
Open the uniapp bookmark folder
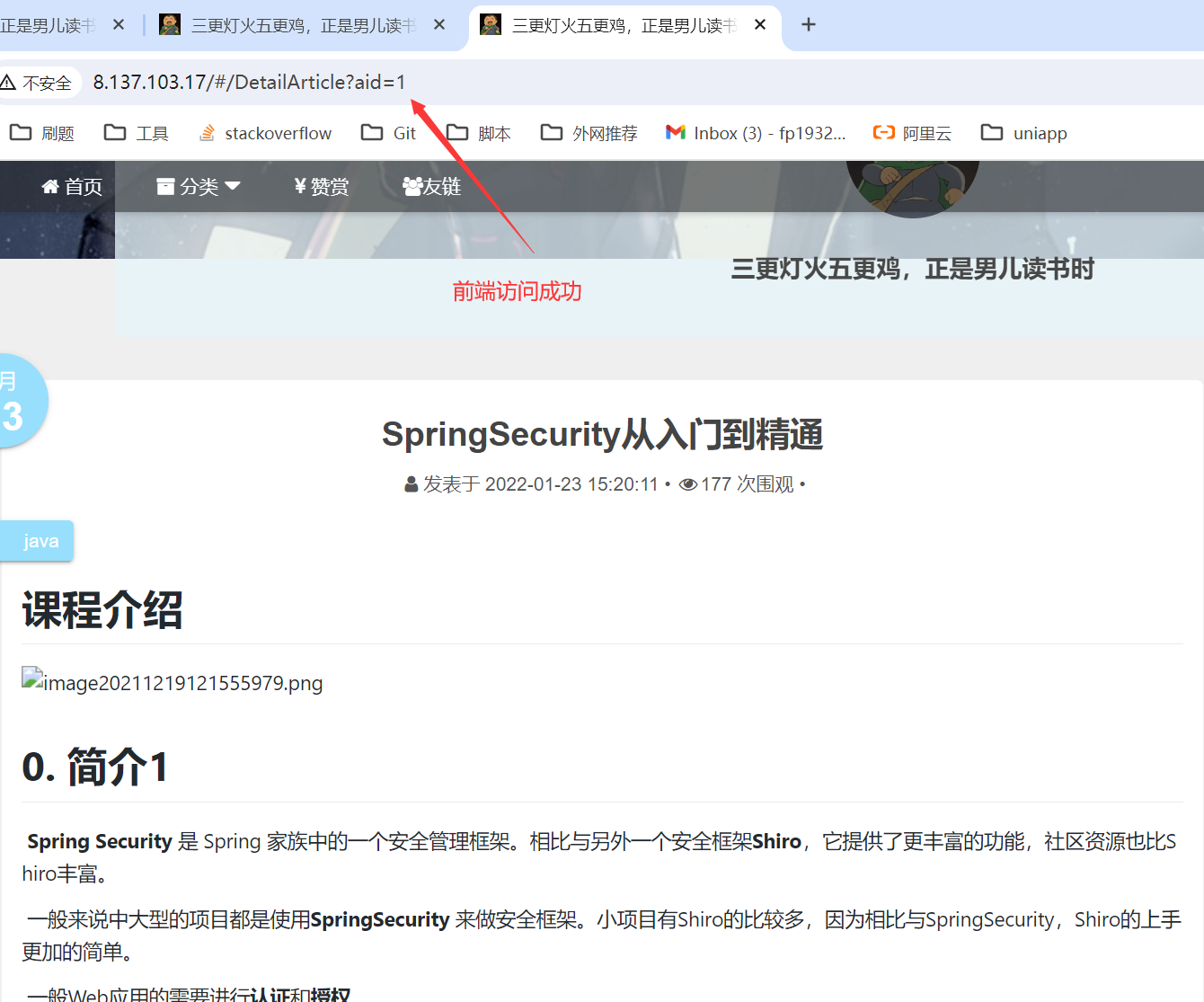[x=1023, y=133]
